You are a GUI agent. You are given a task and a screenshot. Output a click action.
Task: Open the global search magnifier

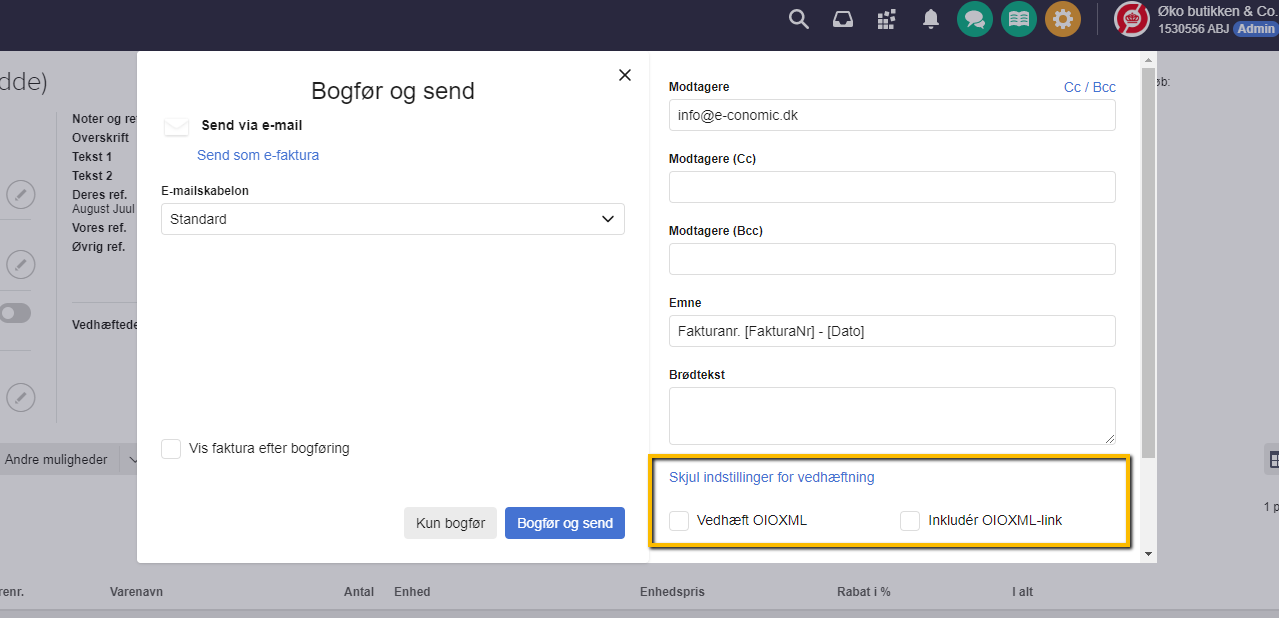point(798,19)
